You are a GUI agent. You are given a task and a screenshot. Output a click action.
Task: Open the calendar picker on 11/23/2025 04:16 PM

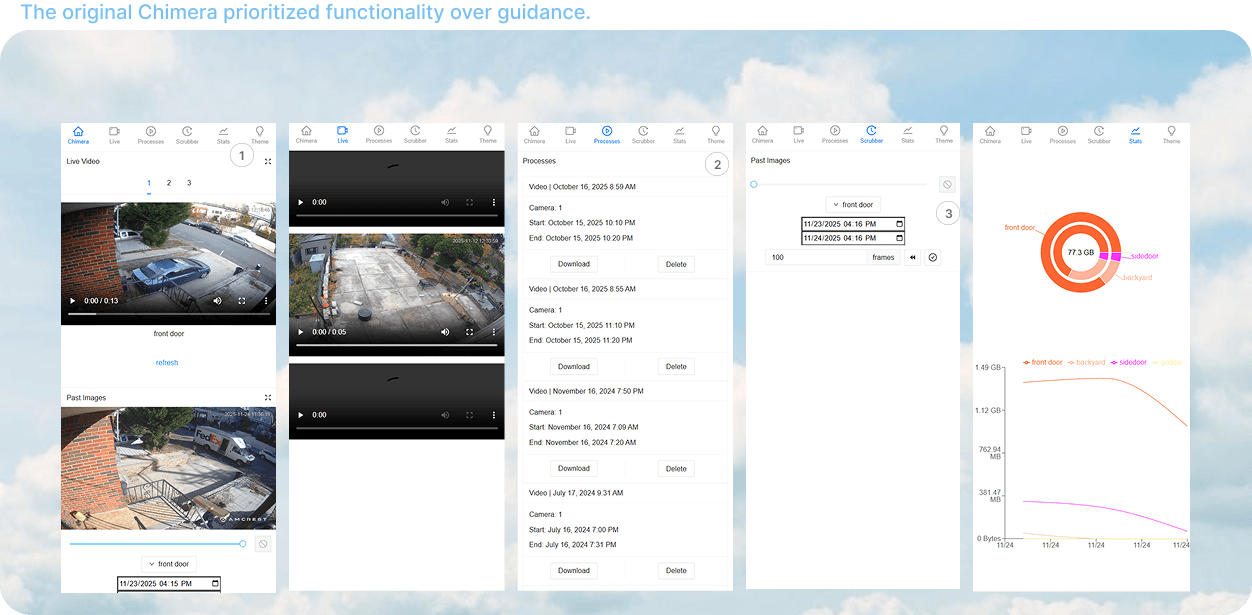899,224
